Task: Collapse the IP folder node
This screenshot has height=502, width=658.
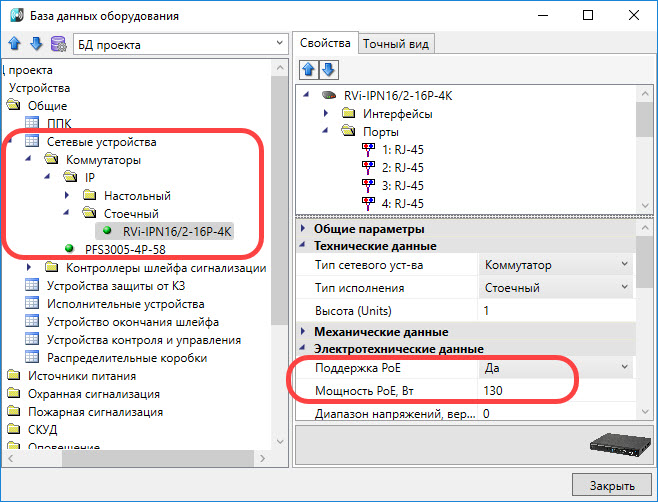Action: [47, 177]
